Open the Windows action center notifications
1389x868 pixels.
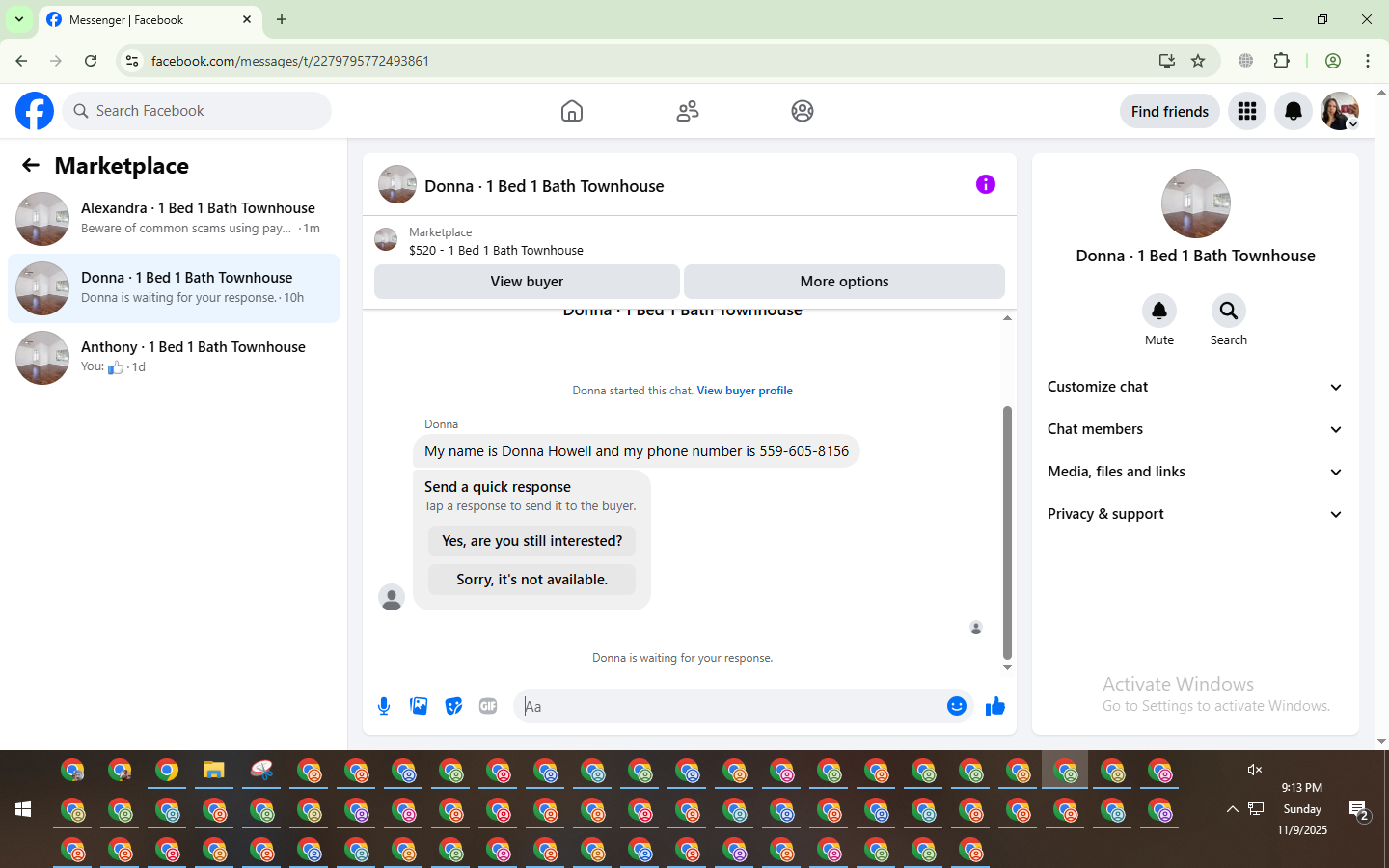click(x=1359, y=810)
